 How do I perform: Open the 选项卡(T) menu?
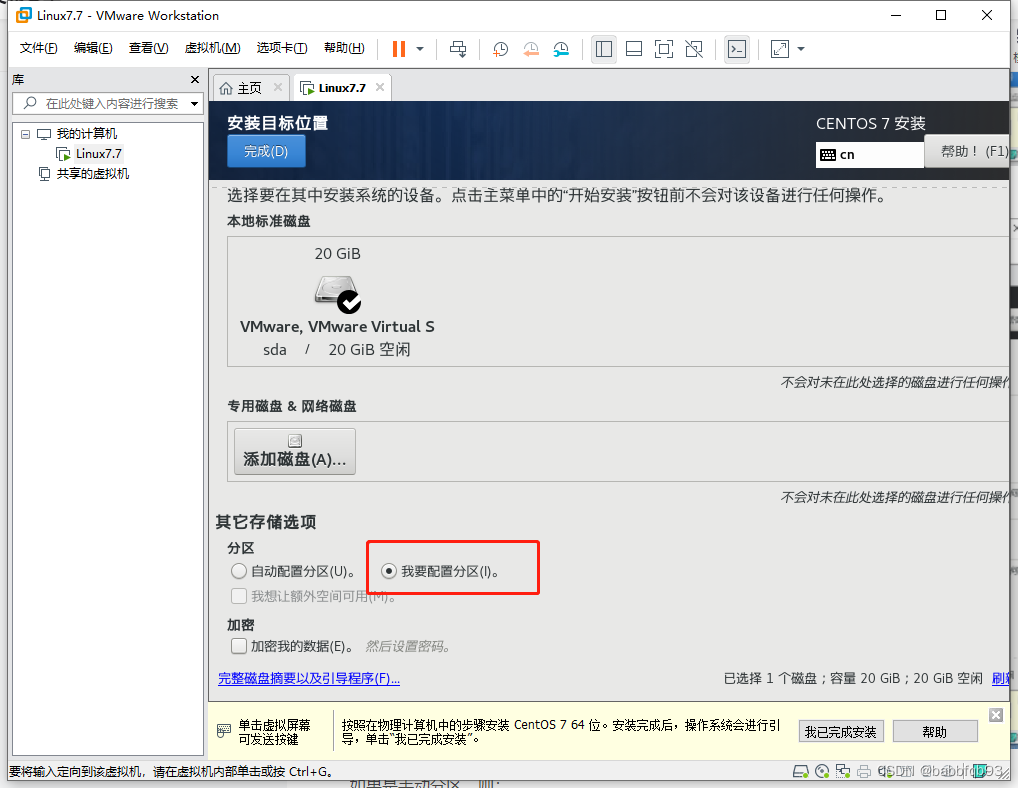[x=282, y=48]
